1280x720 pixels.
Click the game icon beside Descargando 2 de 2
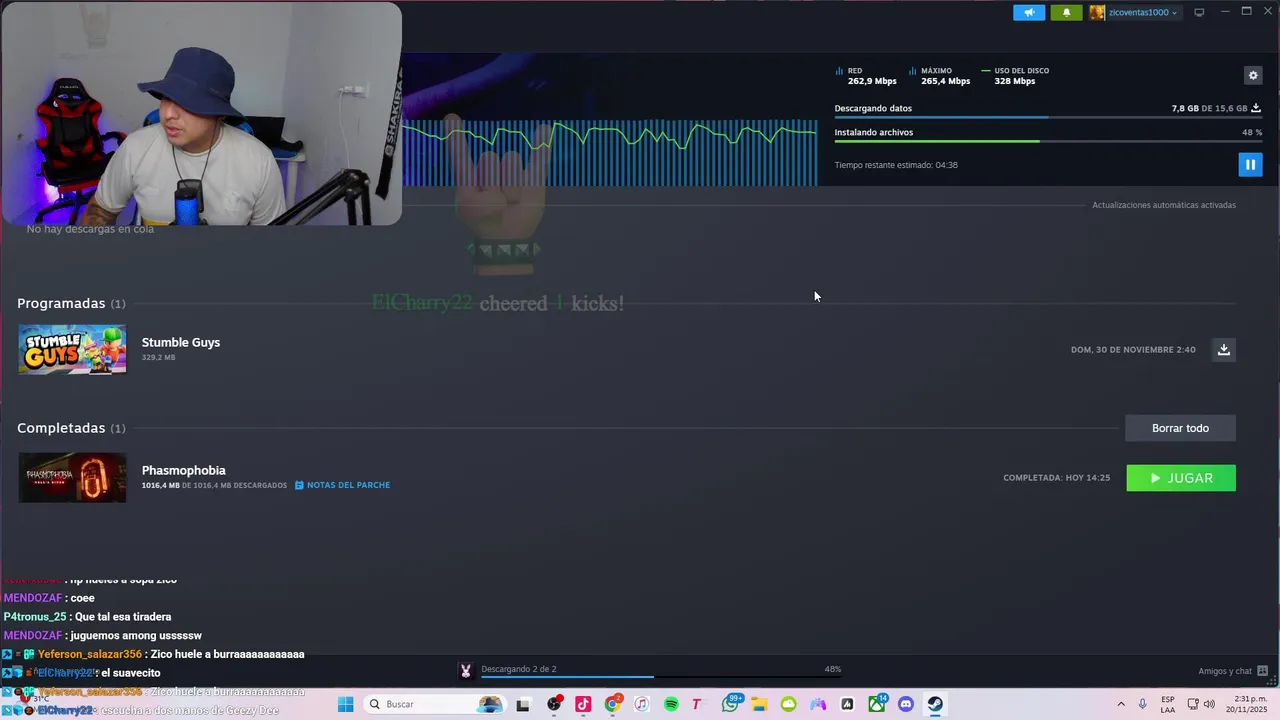pyautogui.click(x=465, y=670)
